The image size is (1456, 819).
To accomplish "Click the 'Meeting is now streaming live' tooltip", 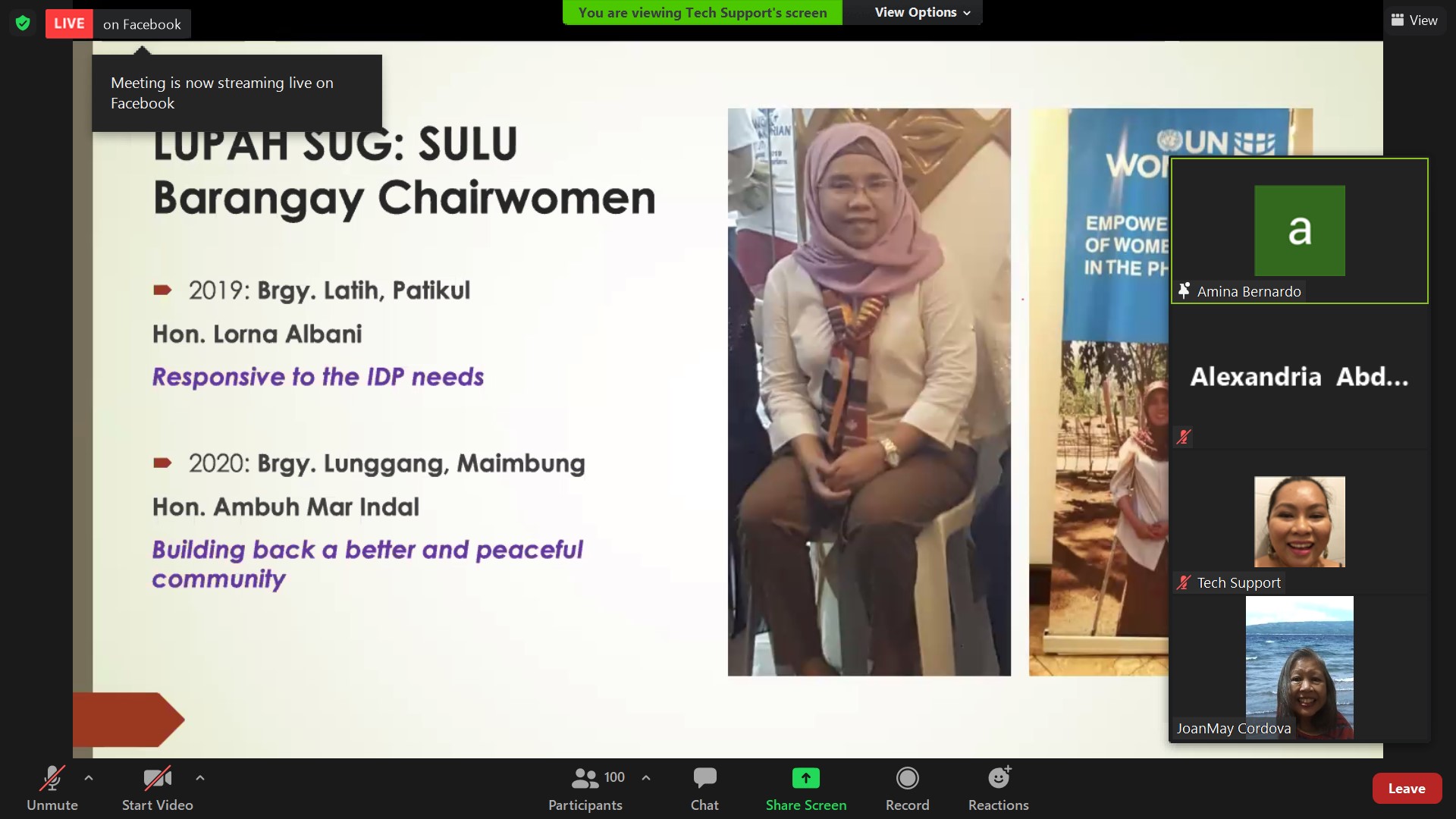I will [237, 93].
